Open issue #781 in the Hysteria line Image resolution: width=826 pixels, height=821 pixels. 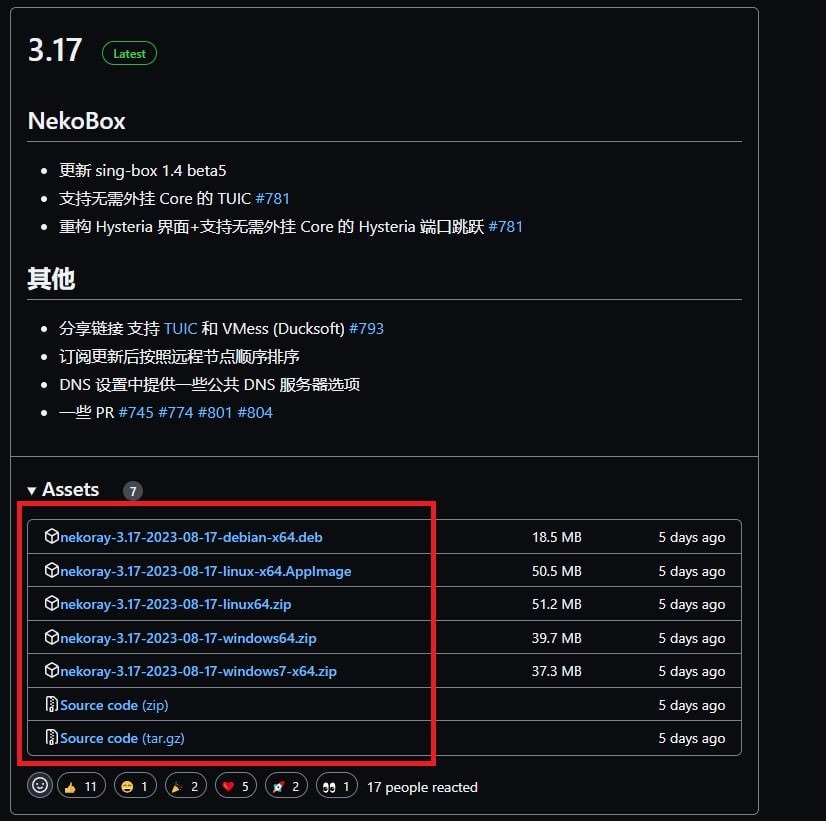[x=505, y=226]
